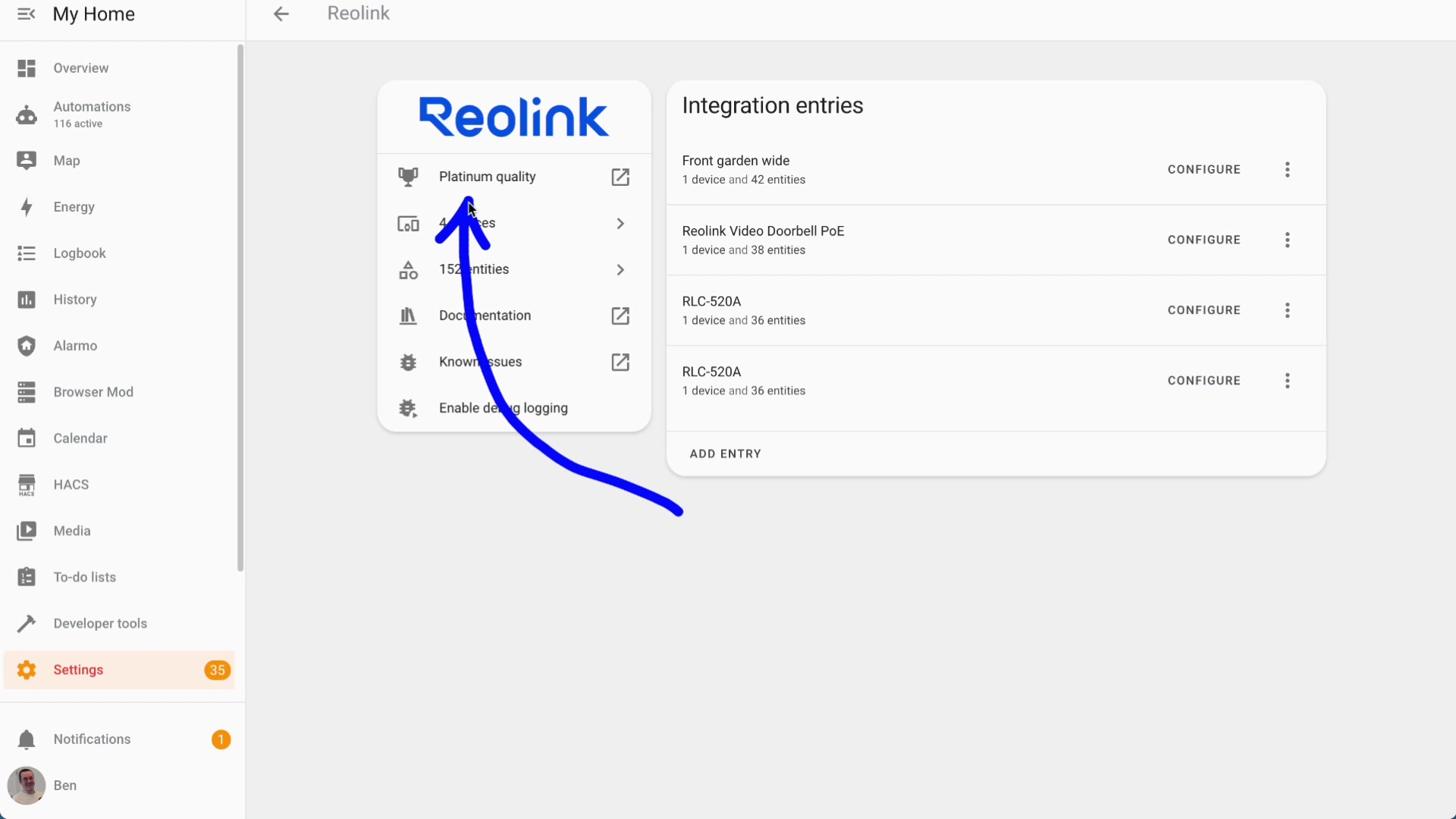1456x819 pixels.
Task: Configure the Front garden wide entry
Action: click(x=1203, y=170)
